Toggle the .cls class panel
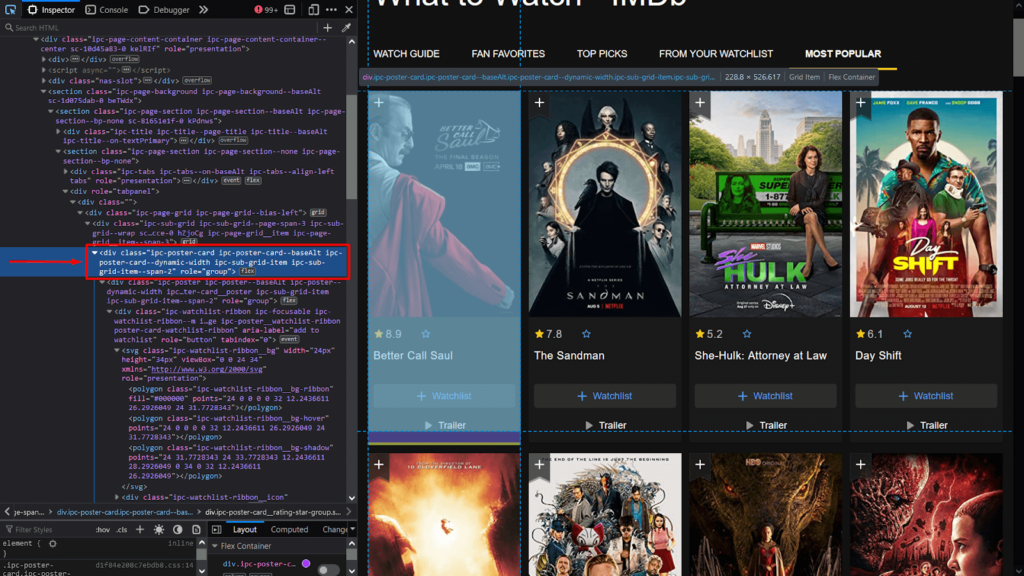Viewport: 1024px width, 576px height. pyautogui.click(x=121, y=529)
